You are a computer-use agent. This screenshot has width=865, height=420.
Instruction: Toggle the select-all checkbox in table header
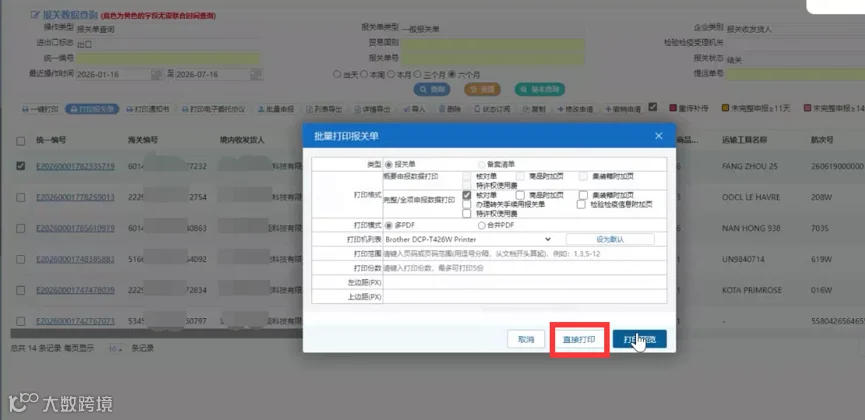pos(20,141)
